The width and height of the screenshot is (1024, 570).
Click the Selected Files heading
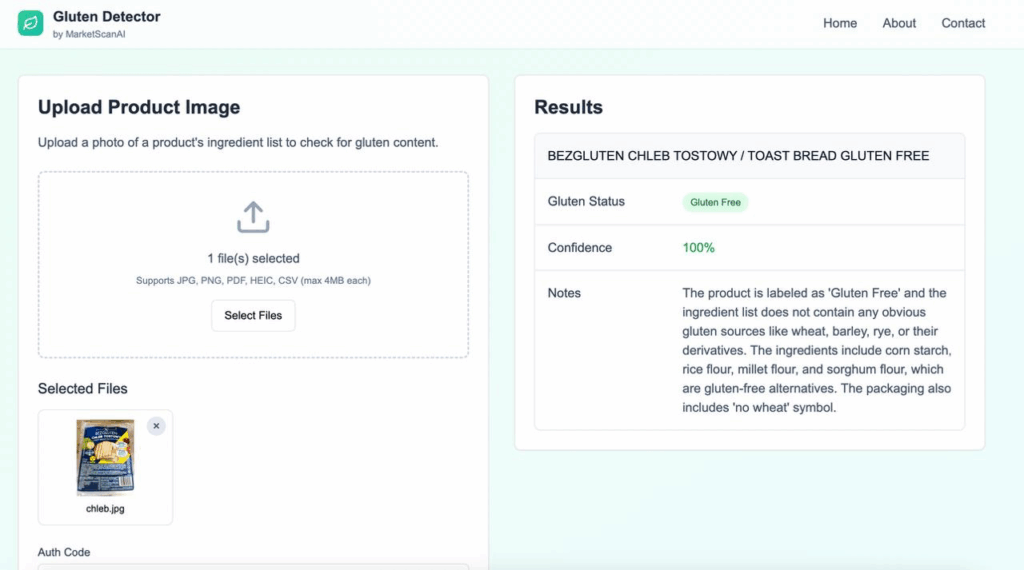coord(82,388)
